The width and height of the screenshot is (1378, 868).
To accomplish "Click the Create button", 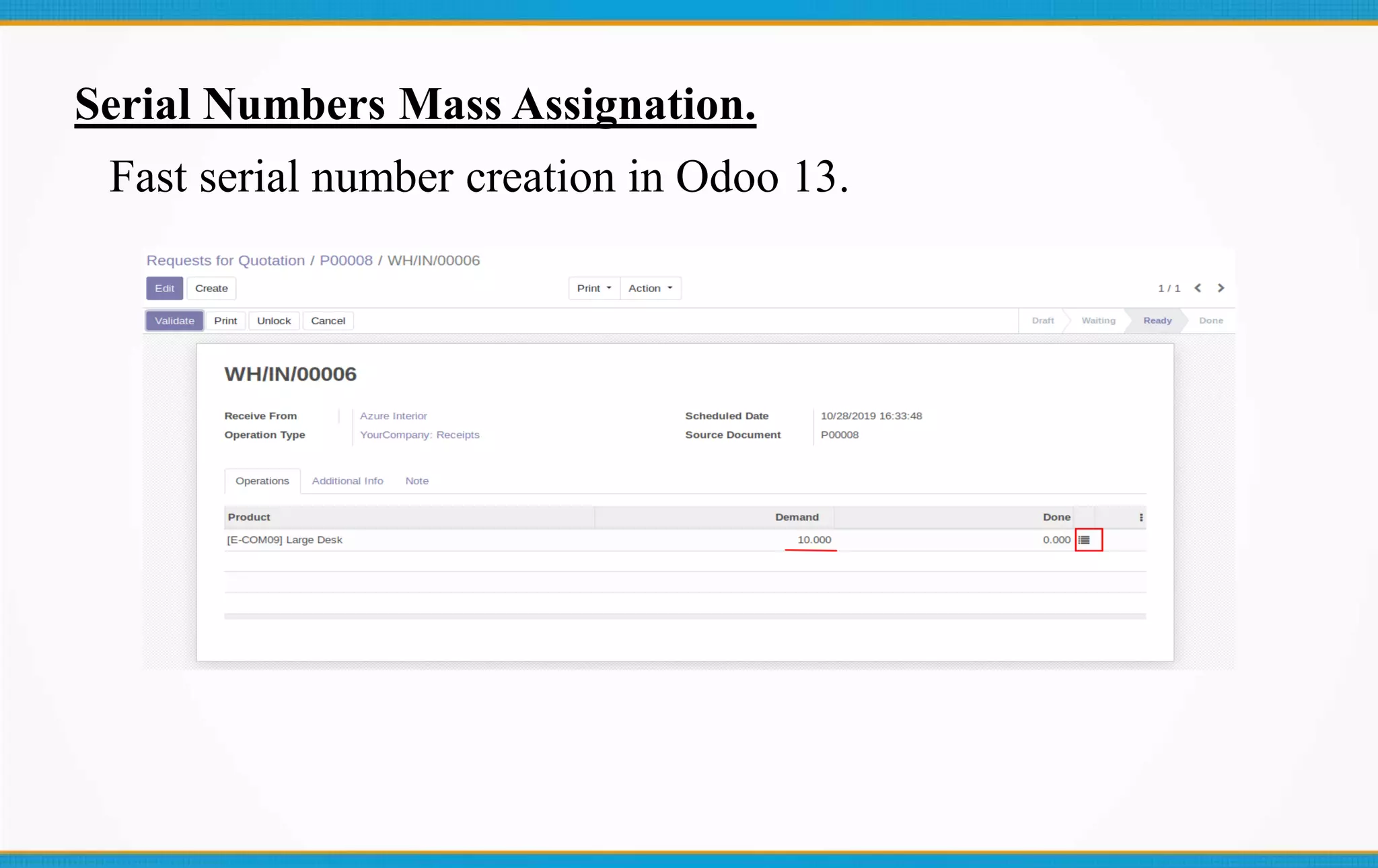I will click(211, 288).
